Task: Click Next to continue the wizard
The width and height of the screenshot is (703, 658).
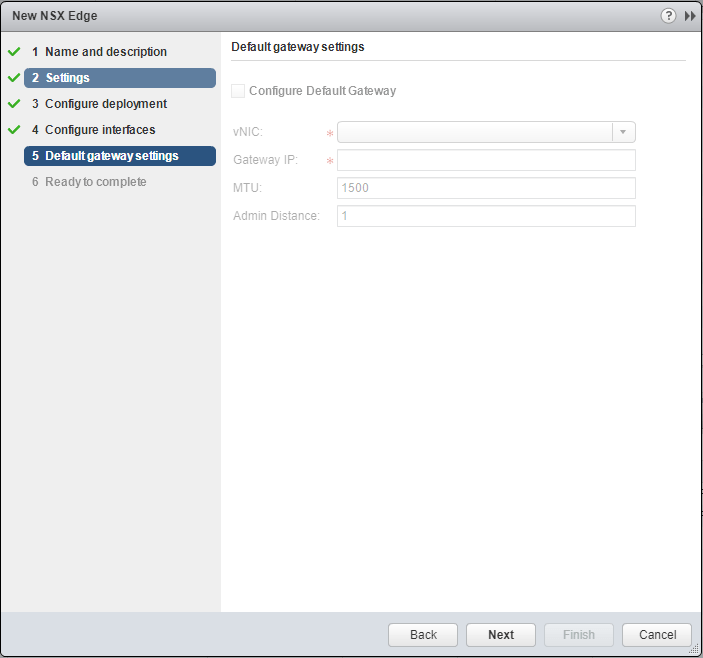Action: [501, 635]
